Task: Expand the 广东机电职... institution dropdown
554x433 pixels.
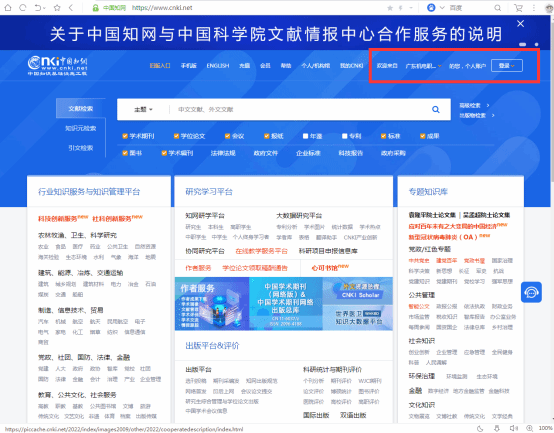Action: click(423, 66)
